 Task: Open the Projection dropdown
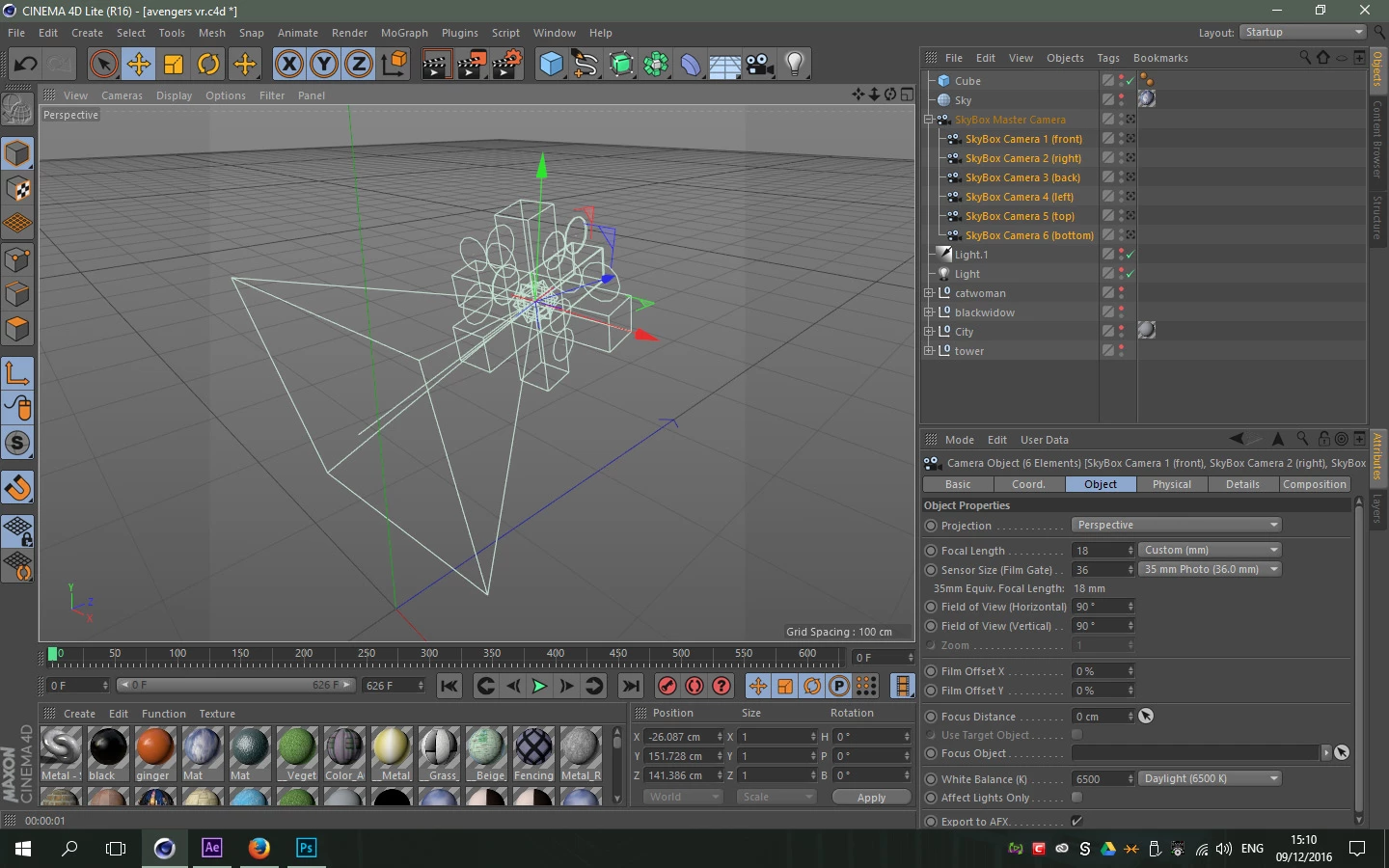point(1177,526)
